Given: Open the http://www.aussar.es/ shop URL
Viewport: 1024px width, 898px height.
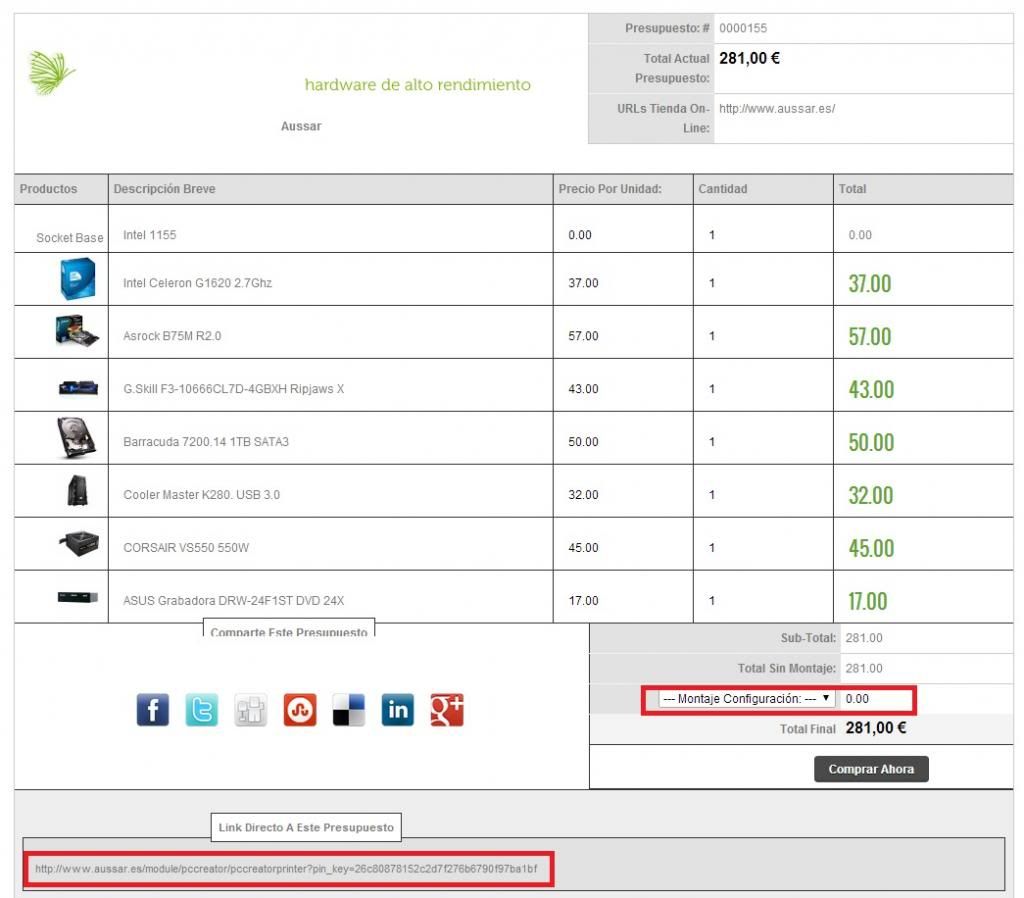Looking at the screenshot, I should point(776,108).
